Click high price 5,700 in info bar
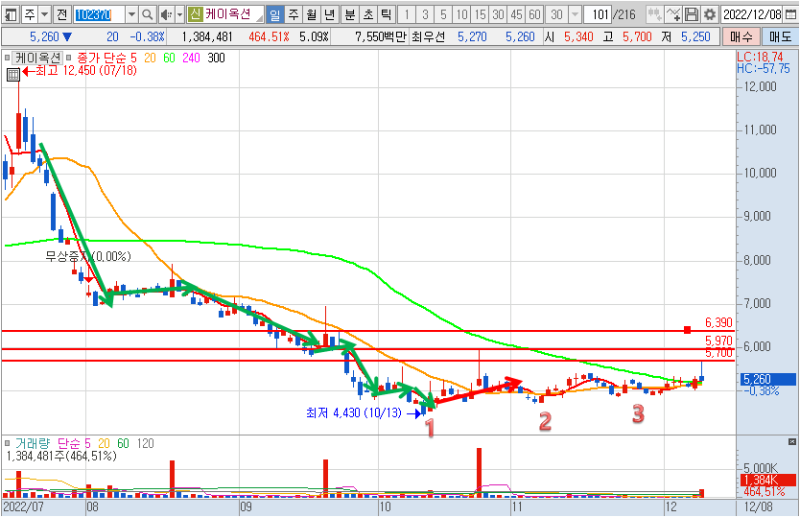800x517 pixels. click(637, 37)
